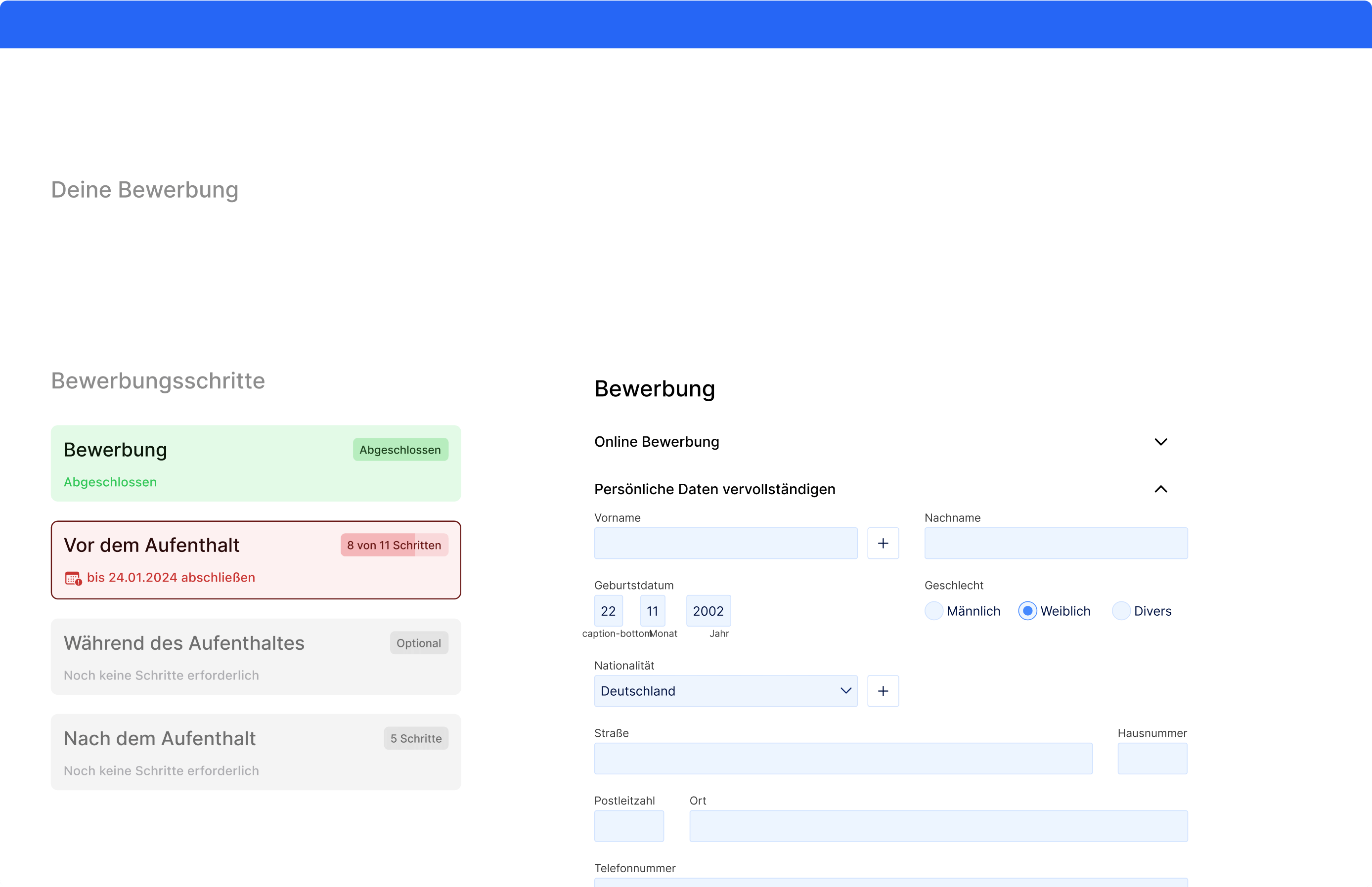Click the 8 von 11 Schritten progress indicator
Screen dimensions: 1372x887
pos(394,546)
